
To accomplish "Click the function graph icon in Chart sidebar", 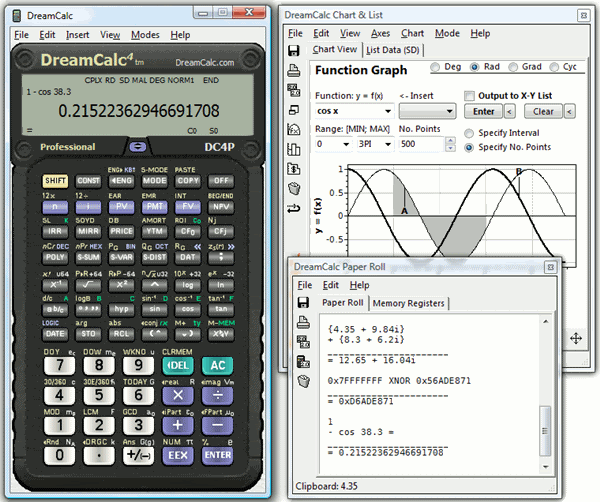I will (x=293, y=129).
